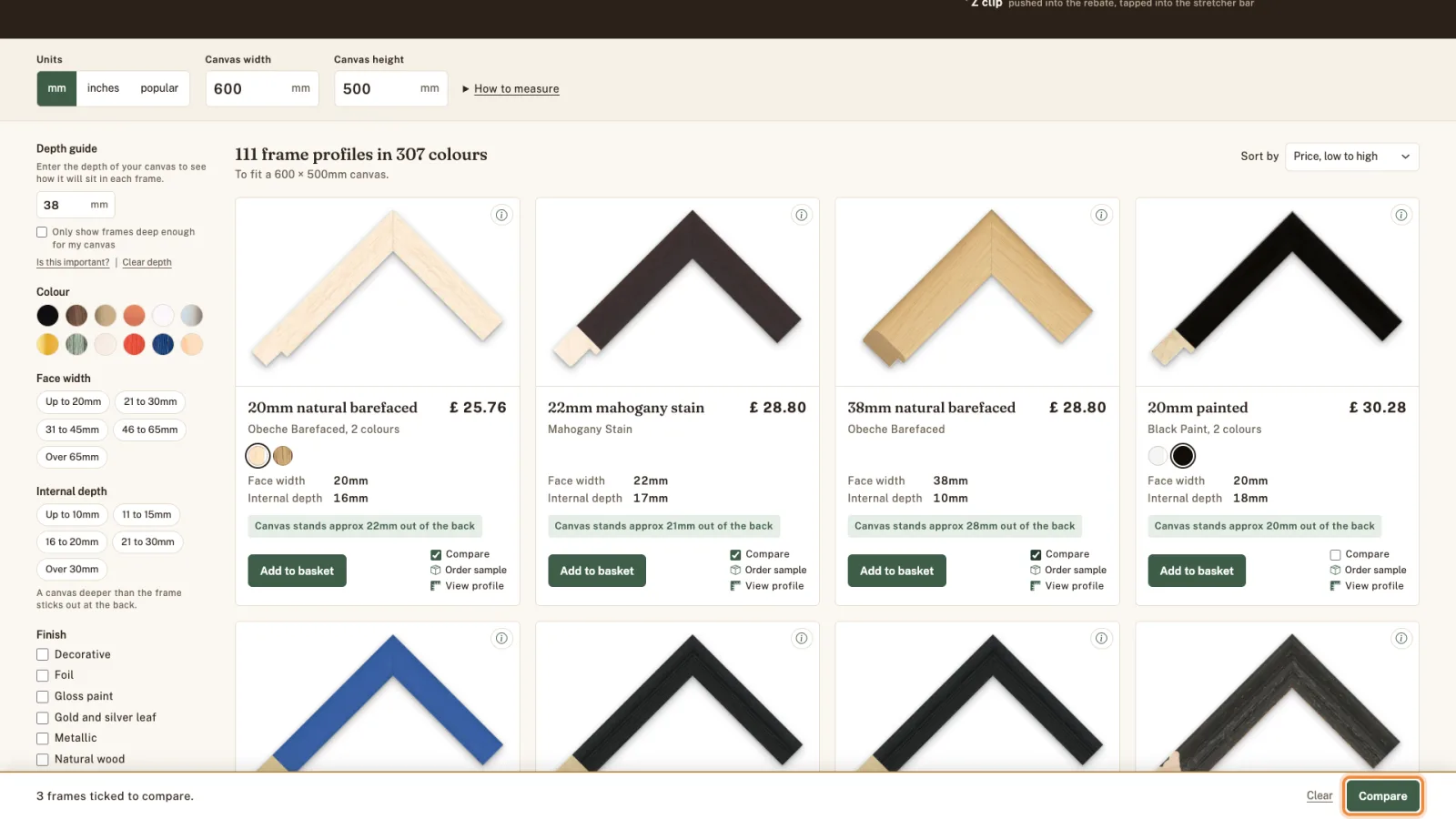This screenshot has width=1456, height=819.
Task: Click View profile icon for 20mm natural barefaced
Action: point(436,586)
